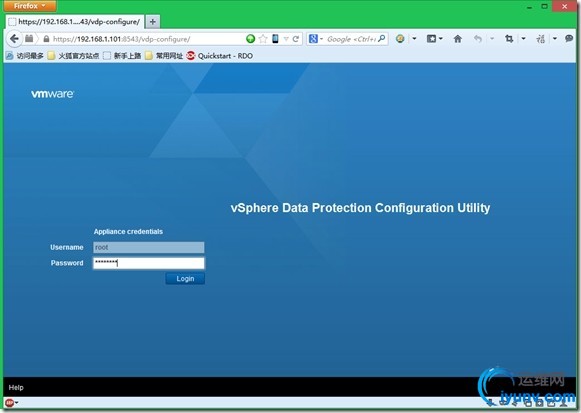Expand dropdown next to crop tool icon
The width and height of the screenshot is (581, 413).
[524, 39]
